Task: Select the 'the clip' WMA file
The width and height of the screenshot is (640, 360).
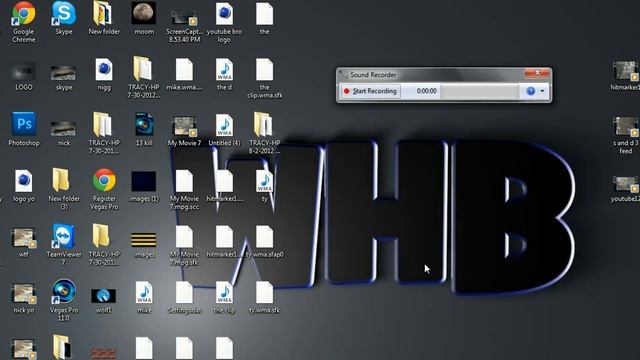Action: tap(224, 292)
